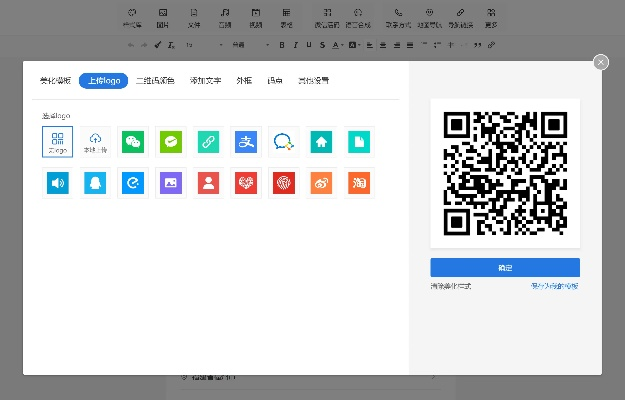The image size is (625, 400).
Task: Click the undo arrow in editor format bar
Action: click(131, 45)
